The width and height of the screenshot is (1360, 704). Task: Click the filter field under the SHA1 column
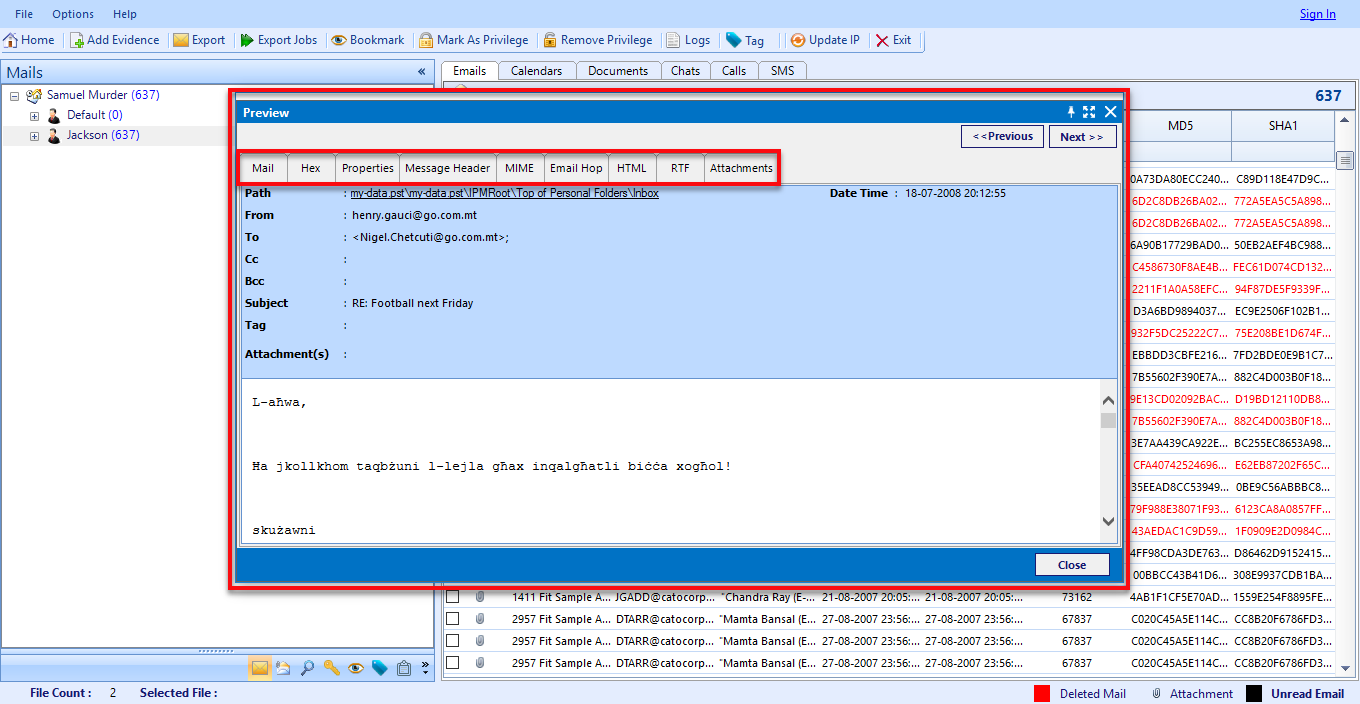coord(1283,151)
